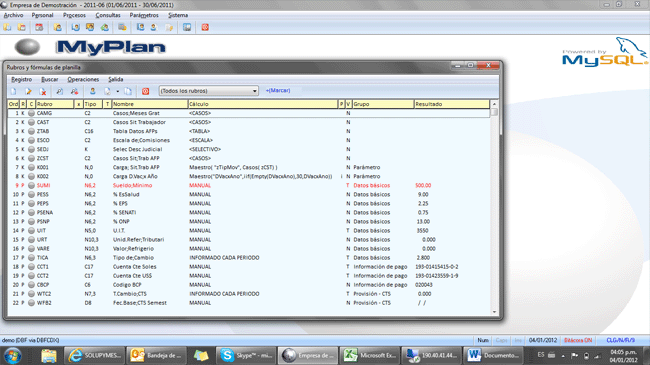Open the Personal menu
This screenshot has width=650, height=365.
coord(42,15)
